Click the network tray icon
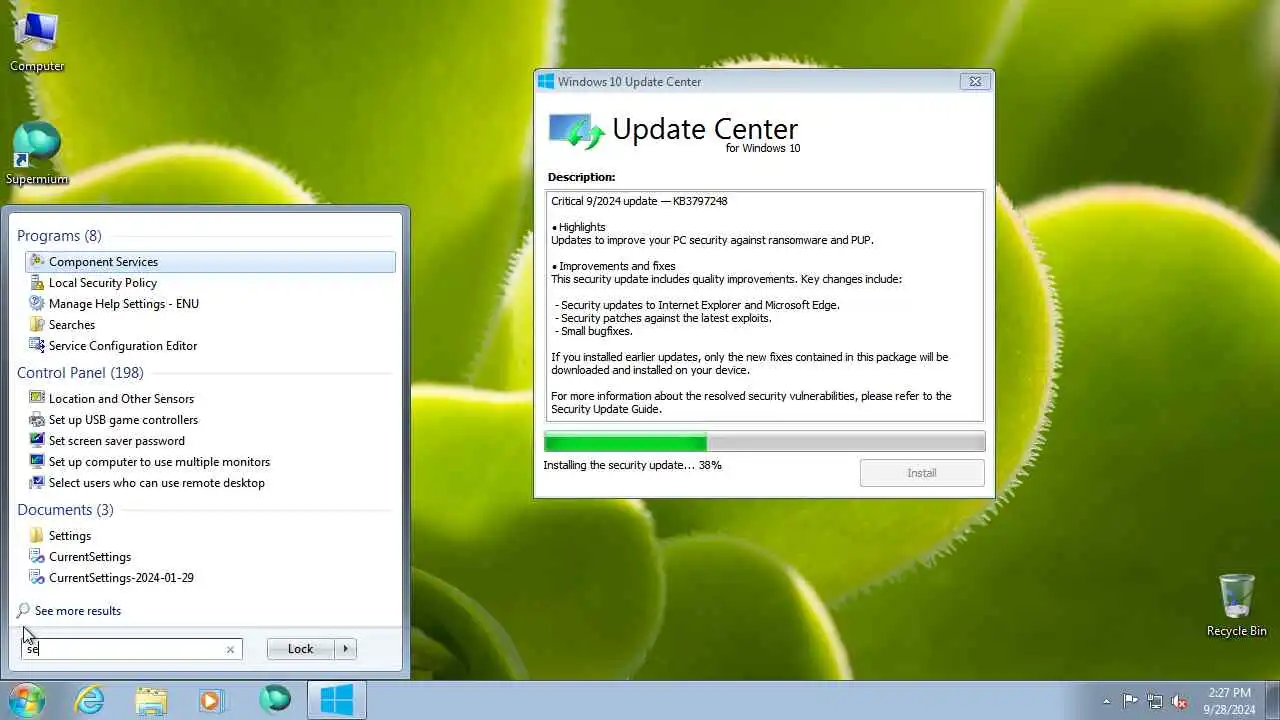The width and height of the screenshot is (1280, 720). tap(1155, 701)
